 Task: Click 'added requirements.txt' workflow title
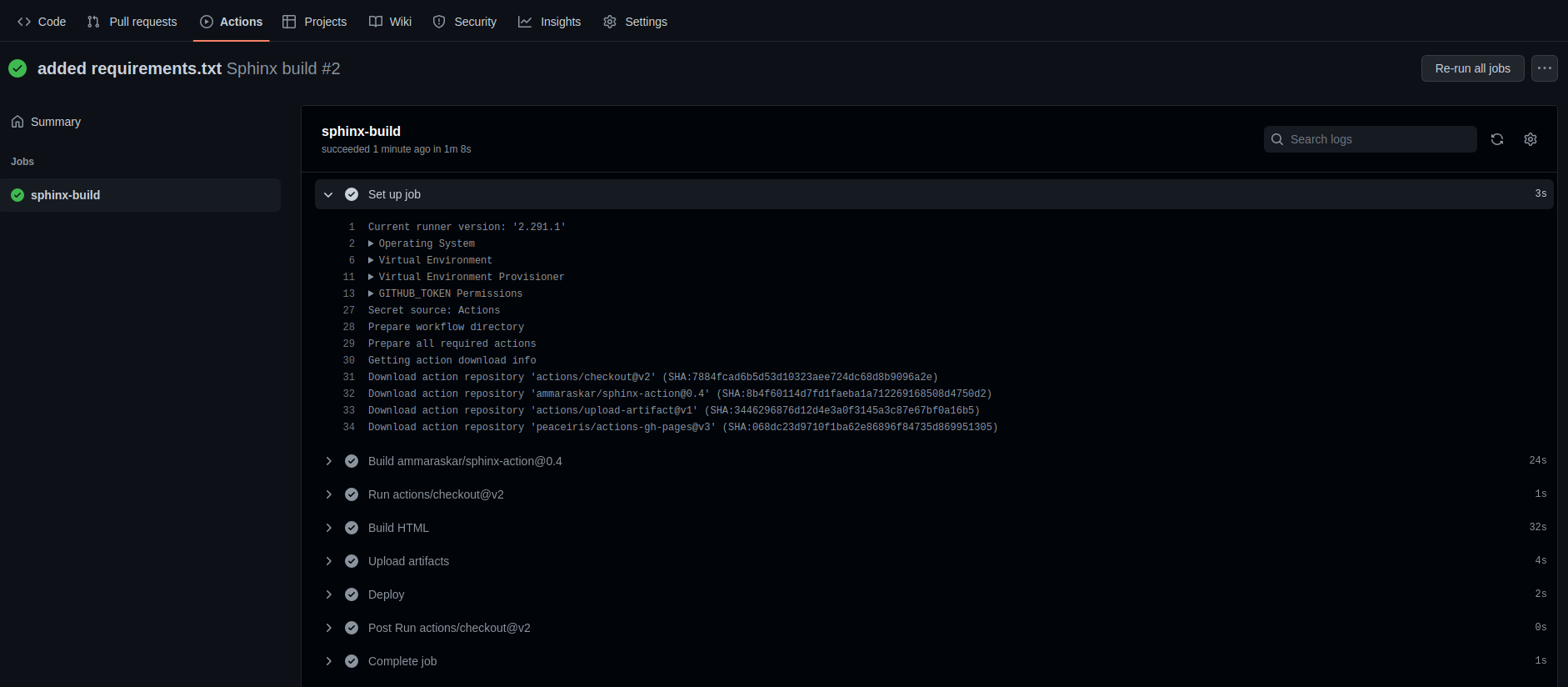pos(129,68)
